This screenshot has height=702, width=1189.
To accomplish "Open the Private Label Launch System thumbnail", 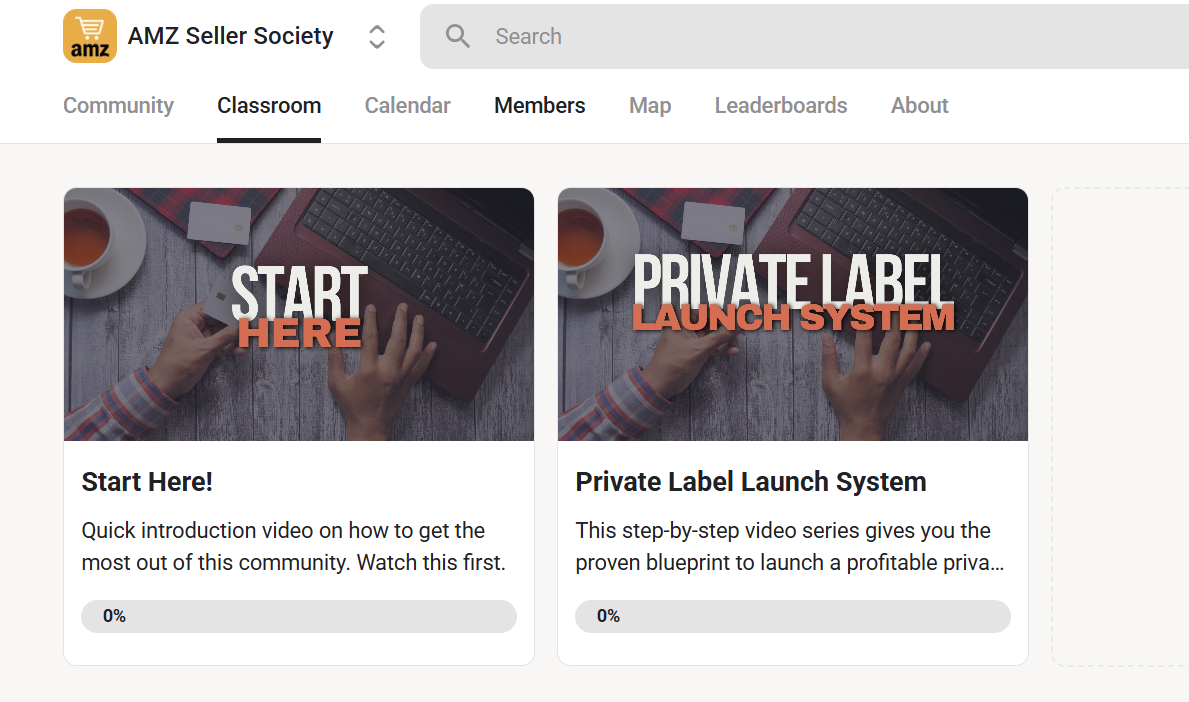I will click(792, 315).
